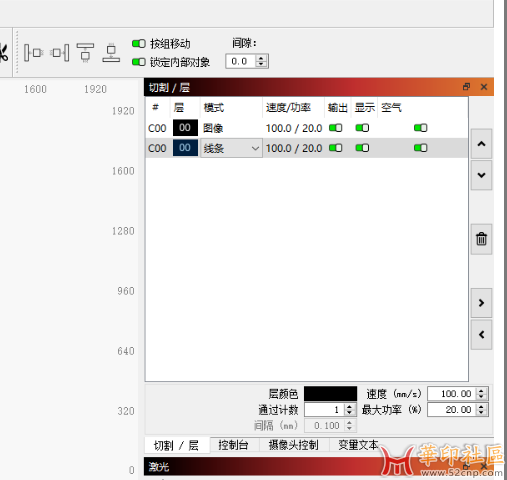Toggle 输出 for the 线条 layer
The width and height of the screenshot is (507, 480).
point(336,148)
